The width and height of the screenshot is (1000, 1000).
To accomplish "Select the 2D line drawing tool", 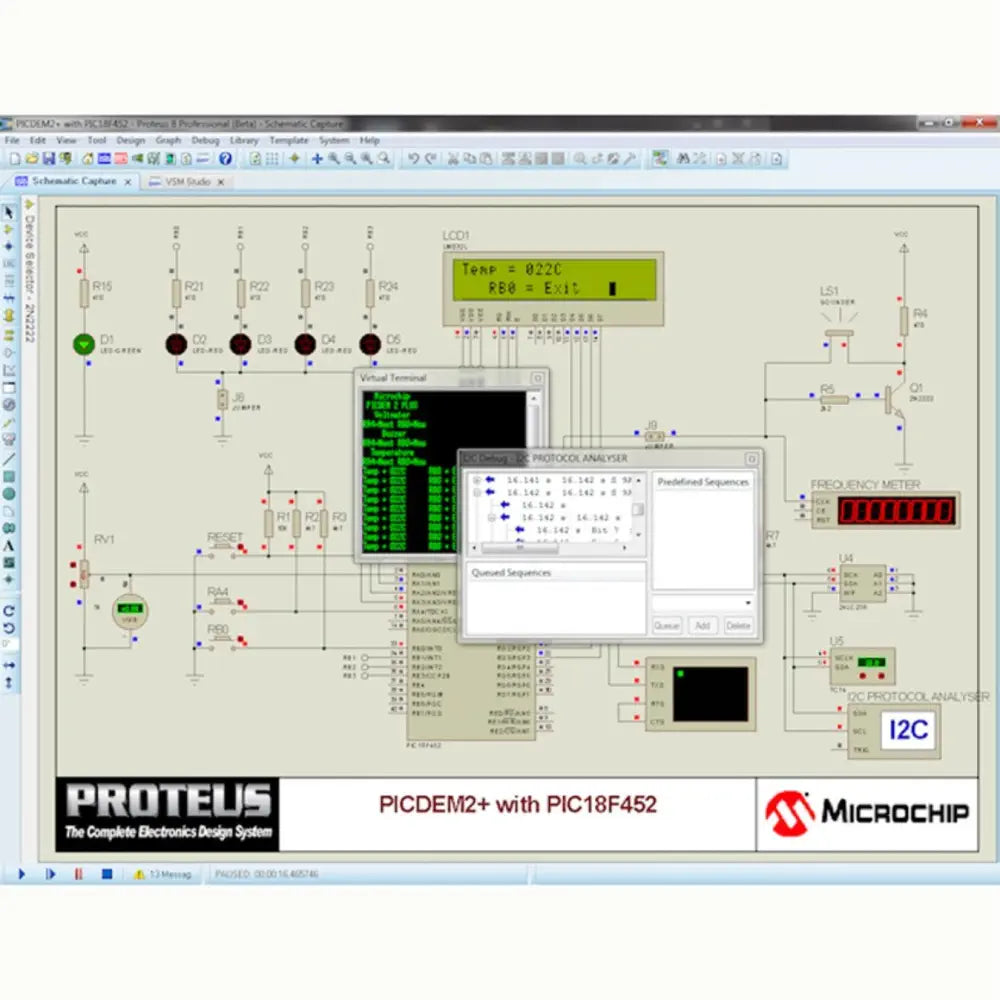I will 9,459.
